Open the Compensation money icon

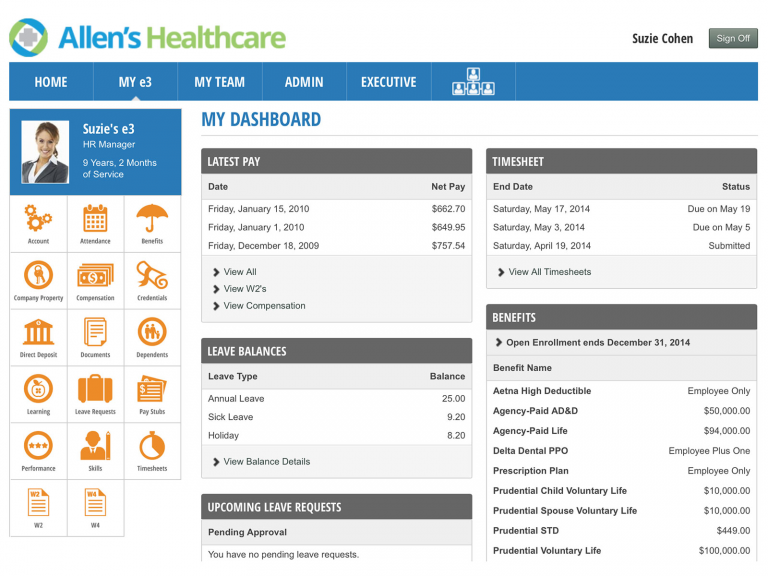[x=95, y=275]
